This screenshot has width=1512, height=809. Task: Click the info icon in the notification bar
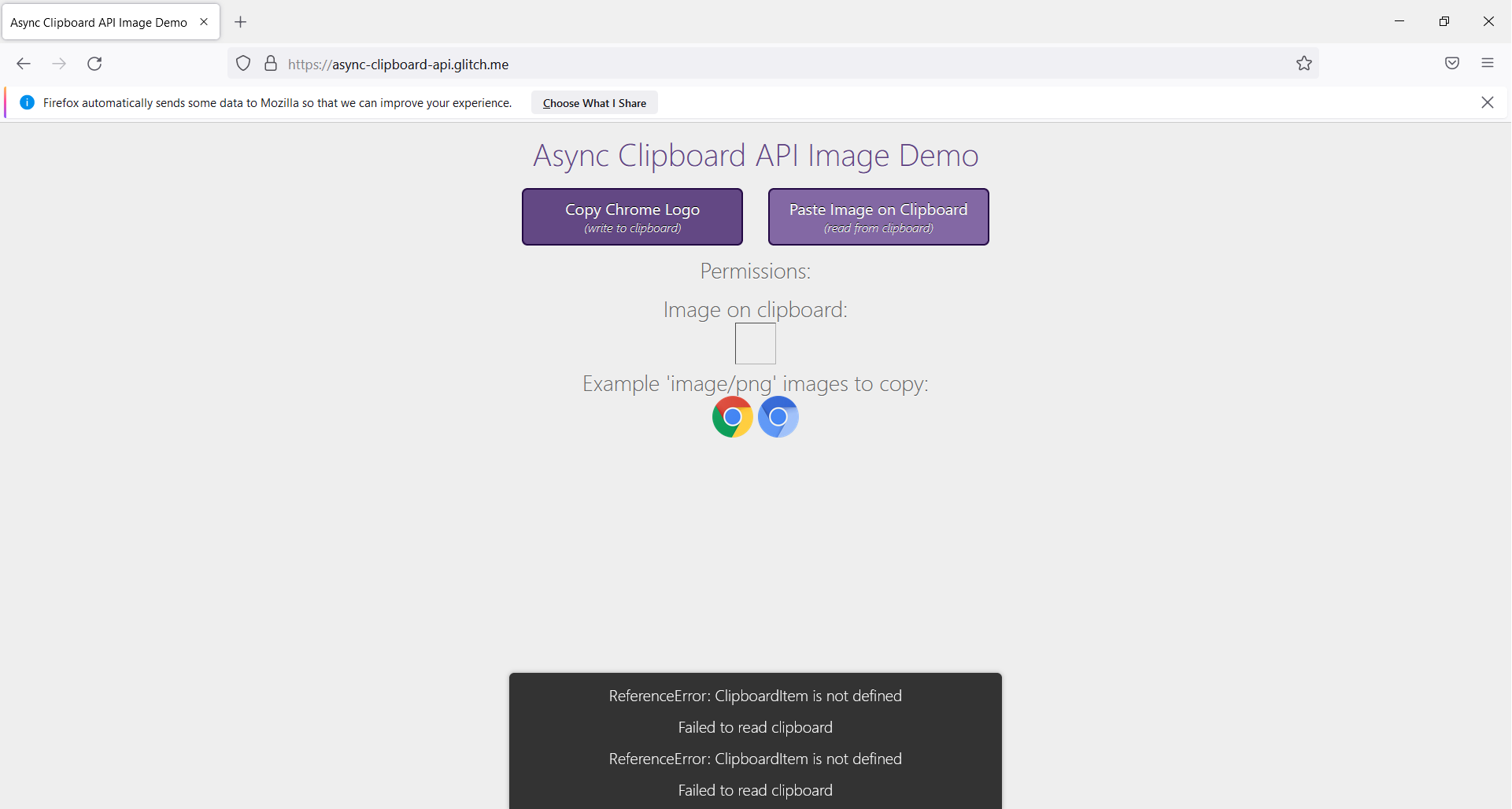pos(27,102)
